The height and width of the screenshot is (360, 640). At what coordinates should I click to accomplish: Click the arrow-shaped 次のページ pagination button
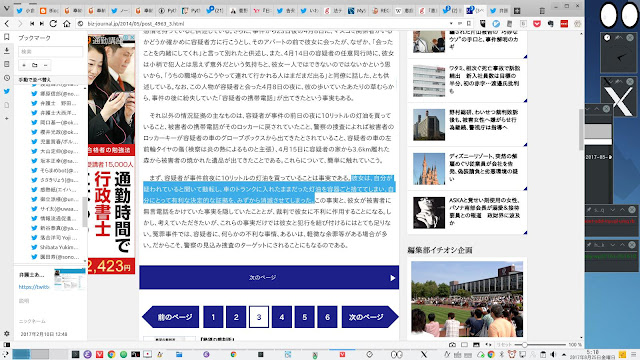tap(370, 317)
